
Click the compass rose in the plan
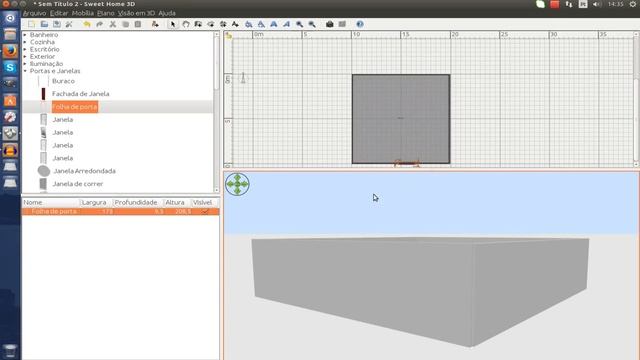tap(243, 78)
